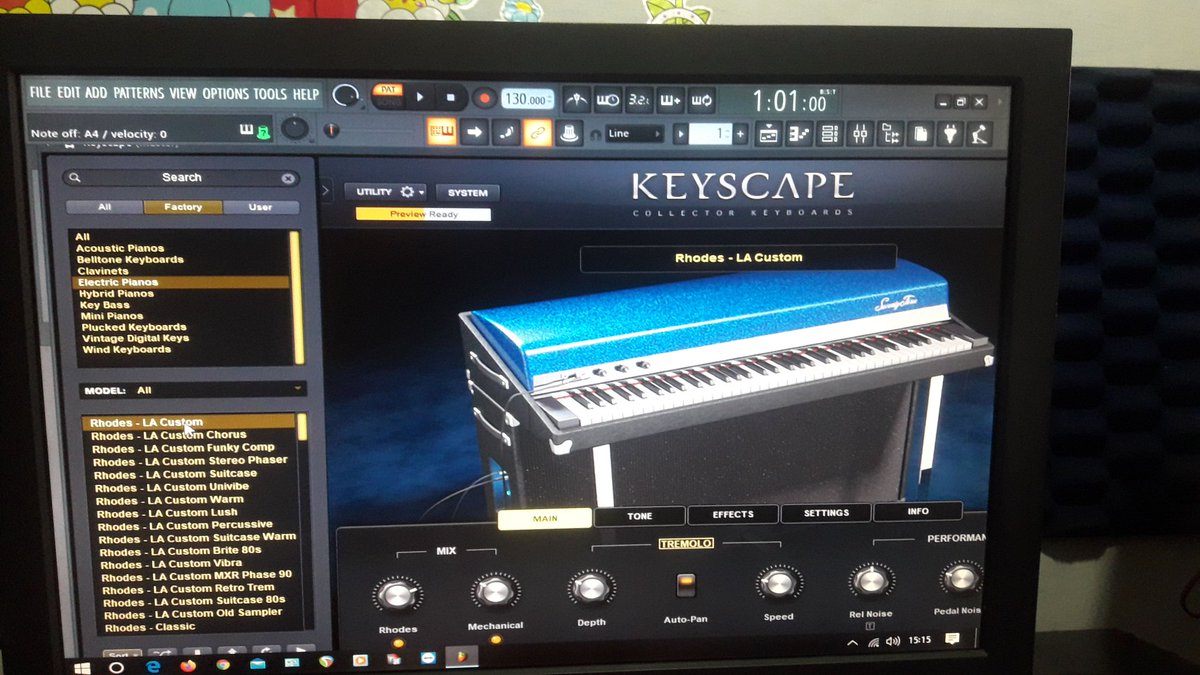Open the UTILITY gear dropdown

386,192
